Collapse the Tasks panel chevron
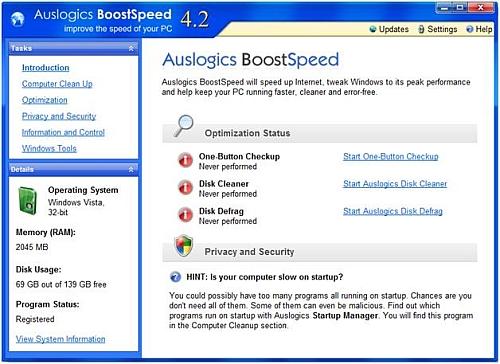Screen dimensions: 500x364 (131, 48)
